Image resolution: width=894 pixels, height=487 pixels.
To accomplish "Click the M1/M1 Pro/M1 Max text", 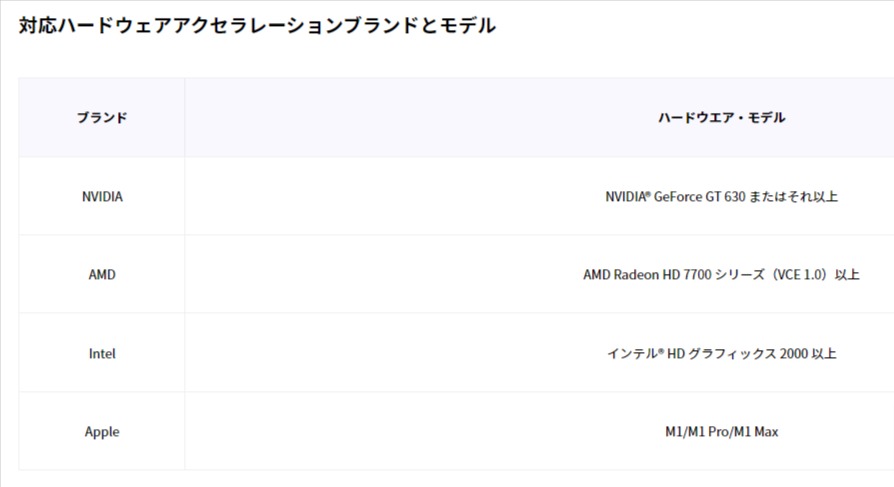I will click(x=721, y=432).
